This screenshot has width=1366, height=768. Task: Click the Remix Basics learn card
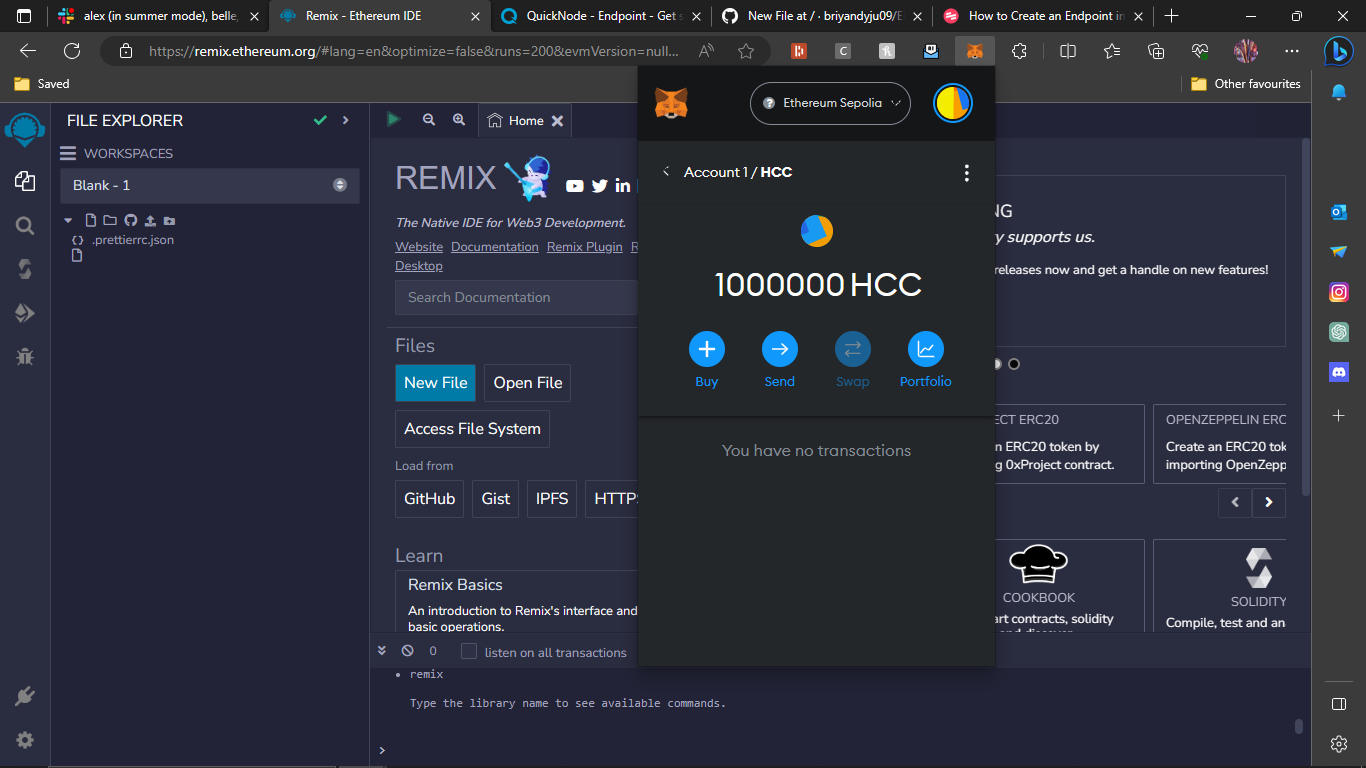[x=517, y=602]
